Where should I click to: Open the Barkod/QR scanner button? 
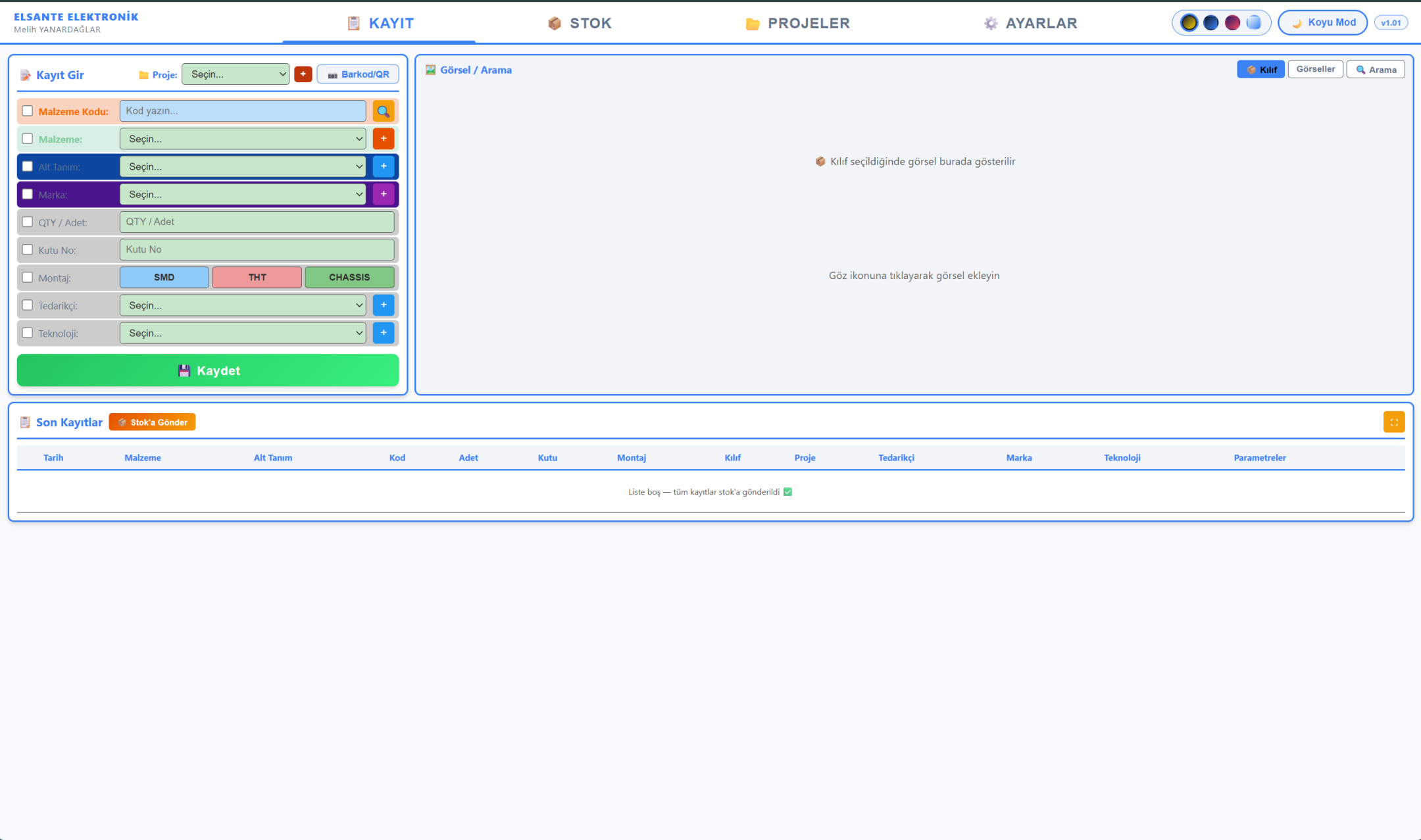[x=358, y=74]
